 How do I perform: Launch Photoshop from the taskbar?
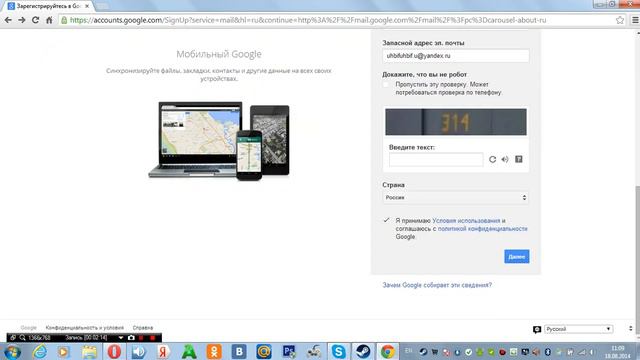click(x=289, y=351)
